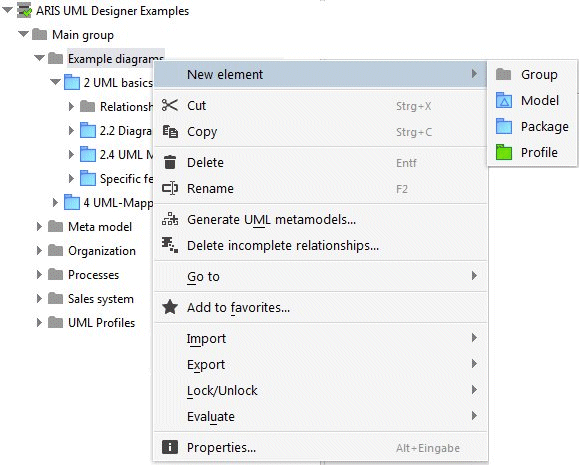This screenshot has height=465, width=579.
Task: Collapse the 2 UML basics node
Action: 55,82
